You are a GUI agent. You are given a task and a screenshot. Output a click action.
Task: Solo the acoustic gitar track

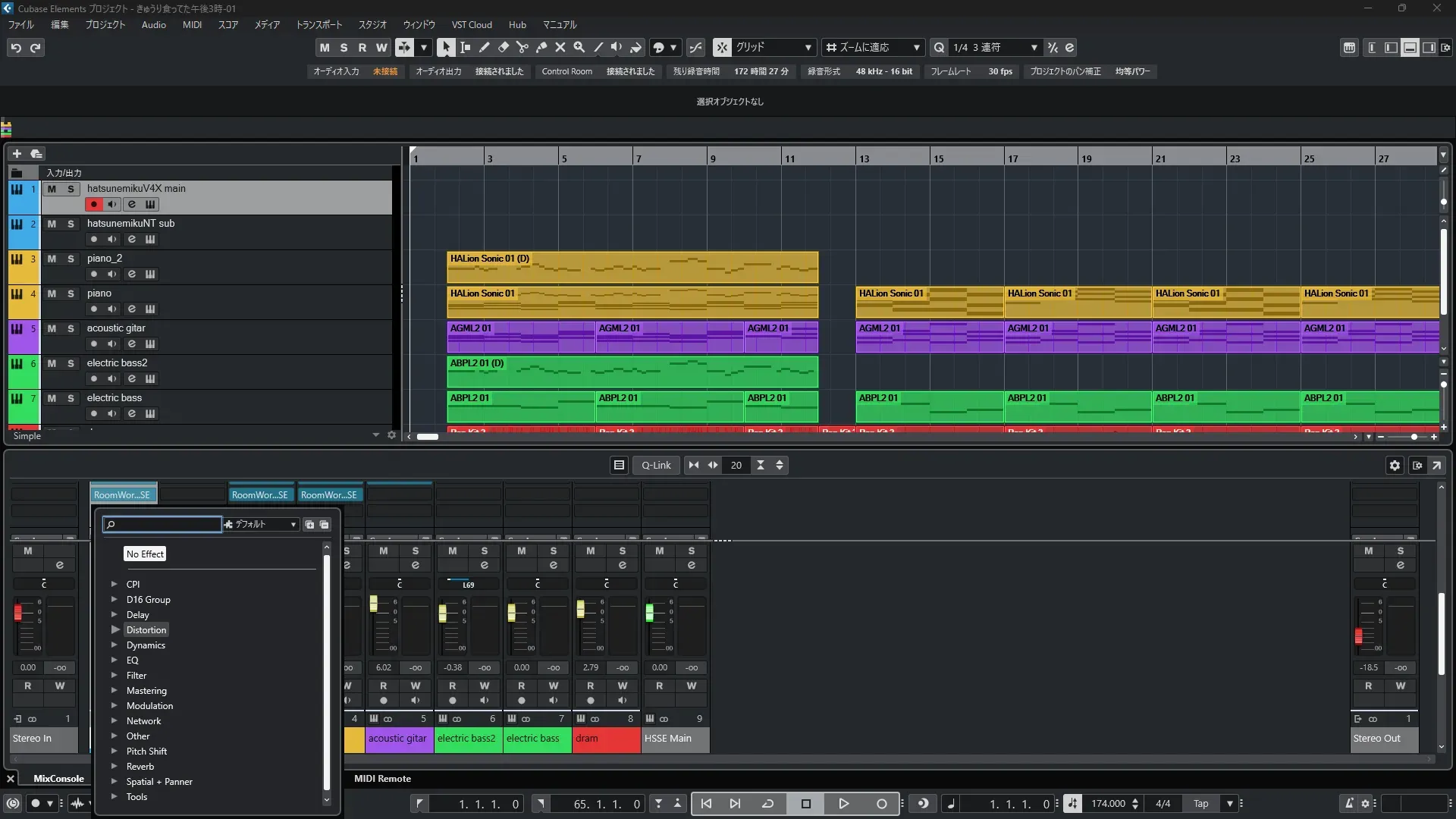(x=71, y=328)
